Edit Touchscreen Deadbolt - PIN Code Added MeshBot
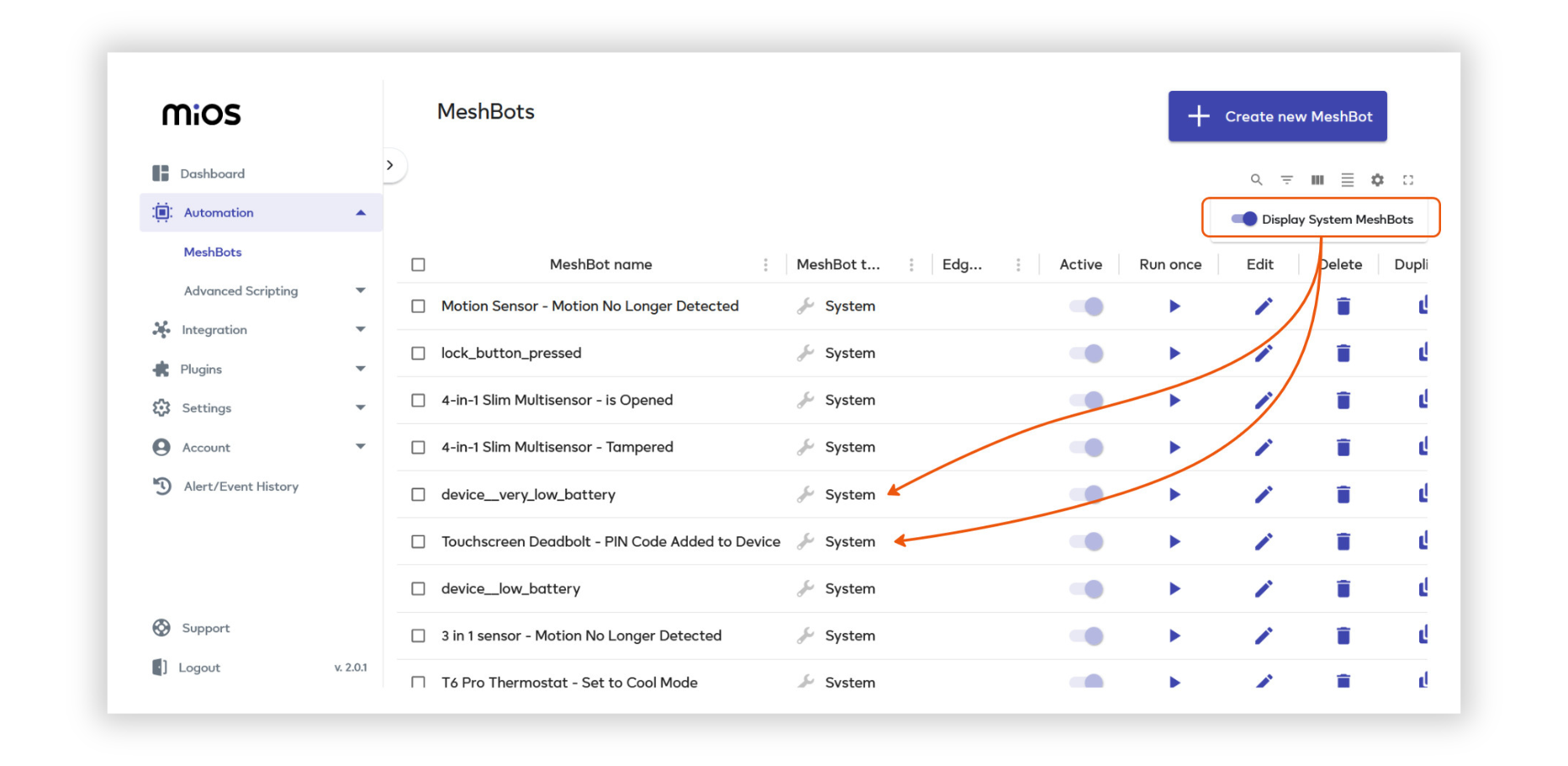 [1264, 541]
